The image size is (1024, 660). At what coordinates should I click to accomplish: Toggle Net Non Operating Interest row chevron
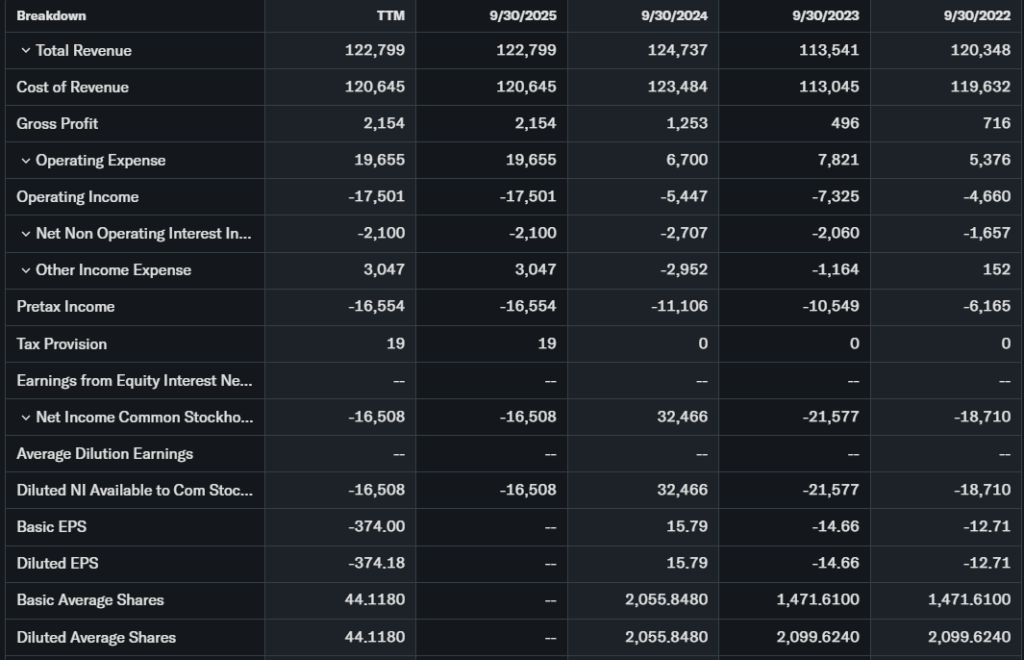[x=25, y=234]
